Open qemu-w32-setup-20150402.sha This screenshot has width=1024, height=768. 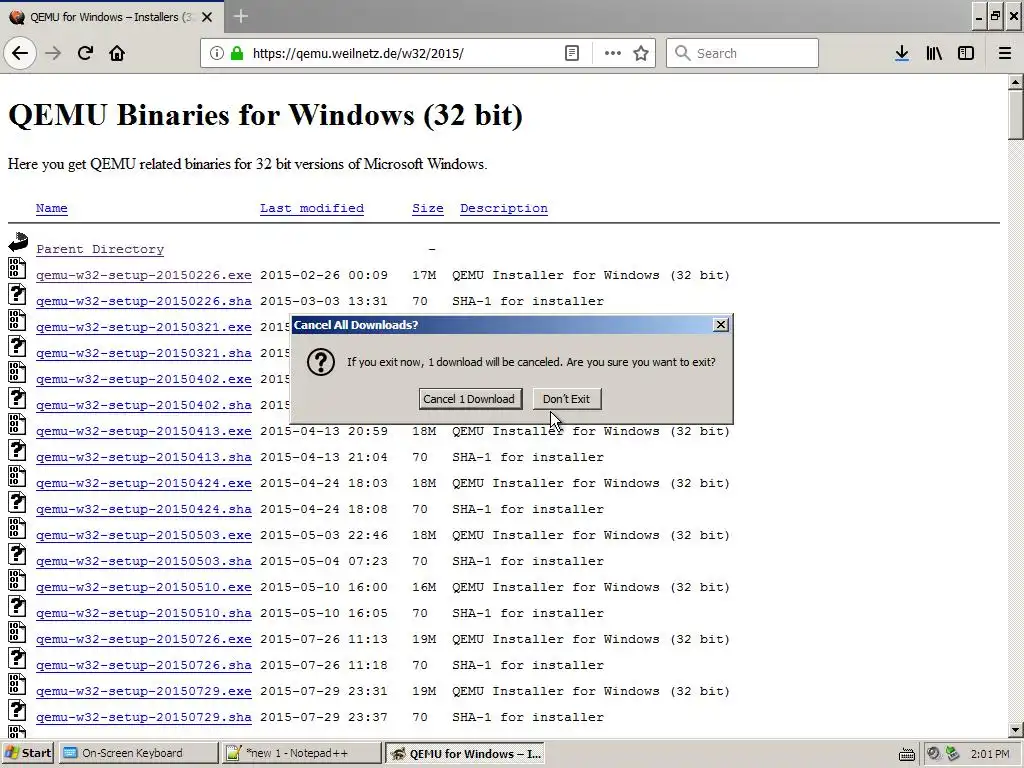(144, 405)
